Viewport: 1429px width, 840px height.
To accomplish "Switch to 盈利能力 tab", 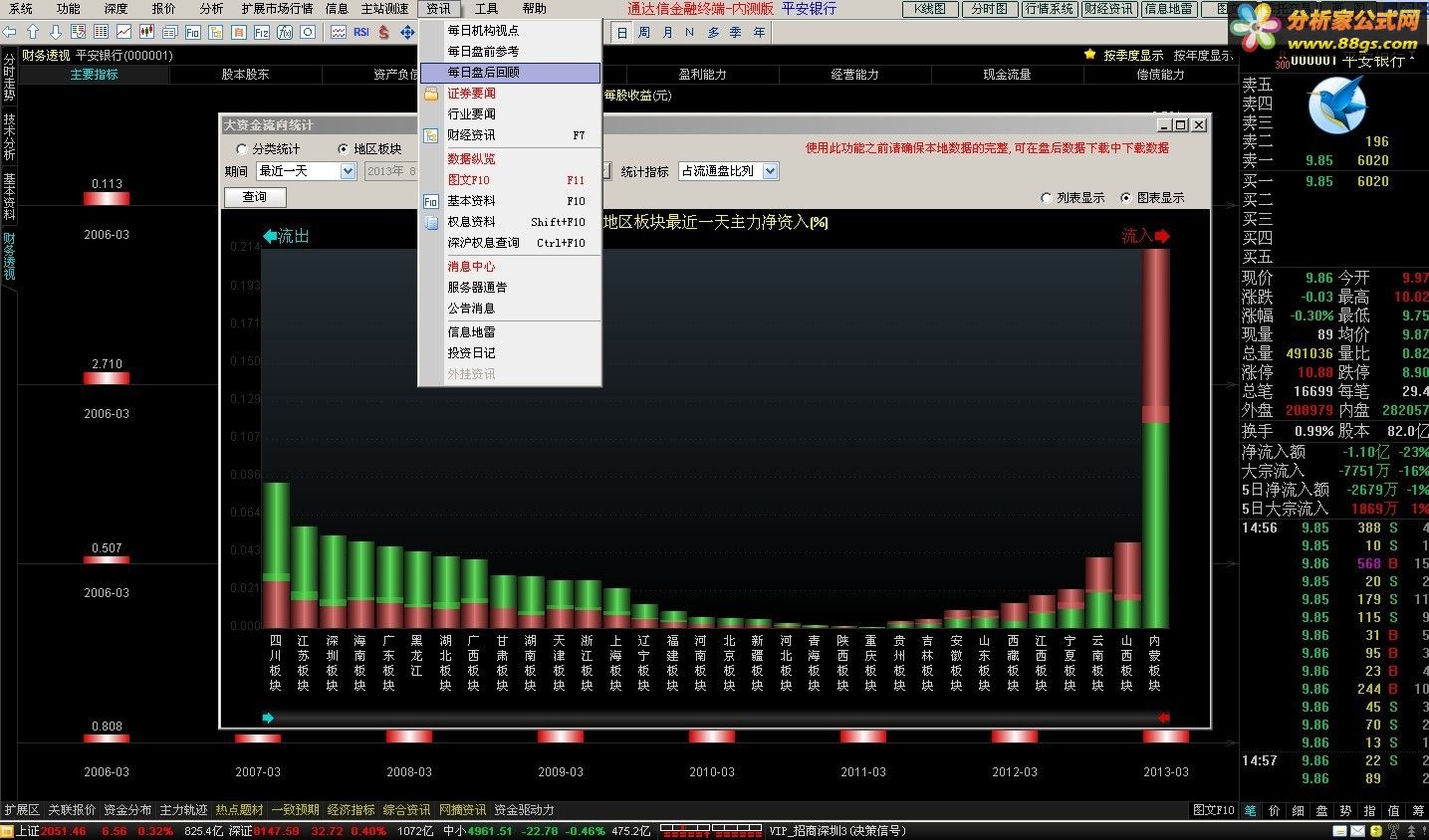I will 702,75.
